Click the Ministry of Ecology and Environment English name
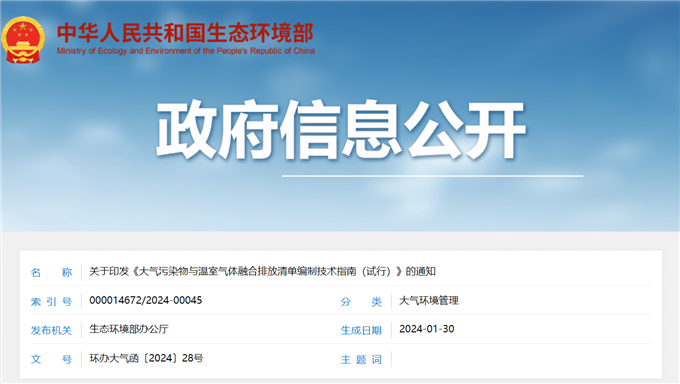This screenshot has width=680, height=384. tap(186, 51)
